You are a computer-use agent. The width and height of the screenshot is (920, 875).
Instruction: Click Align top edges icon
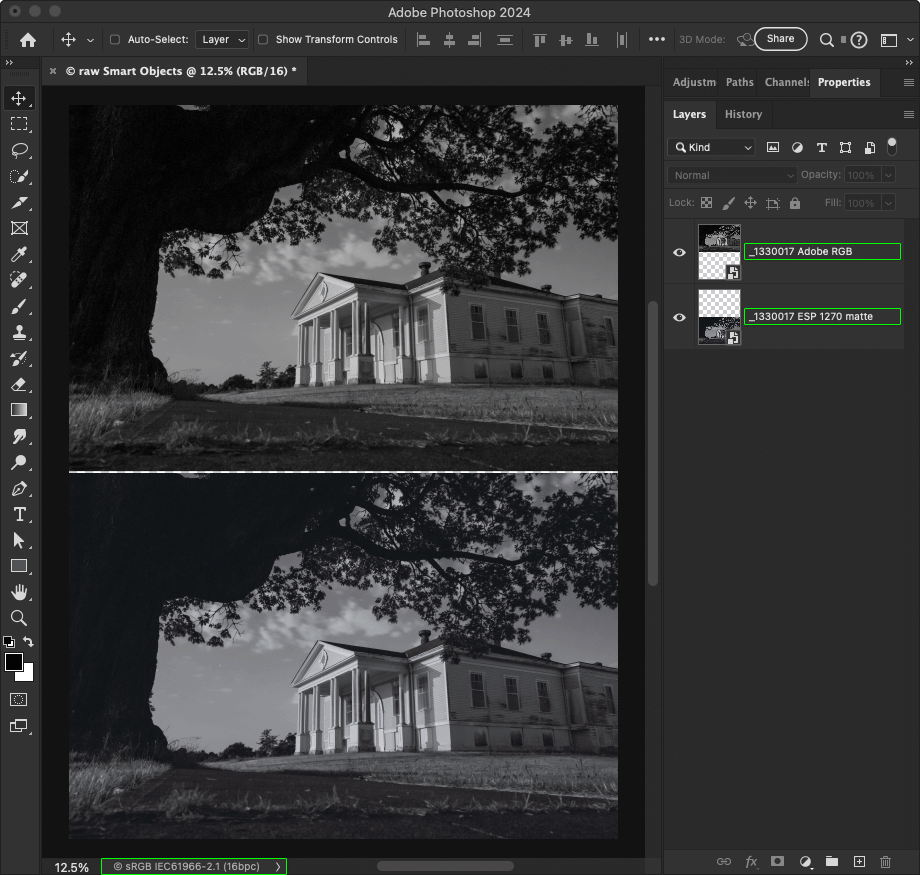click(539, 40)
